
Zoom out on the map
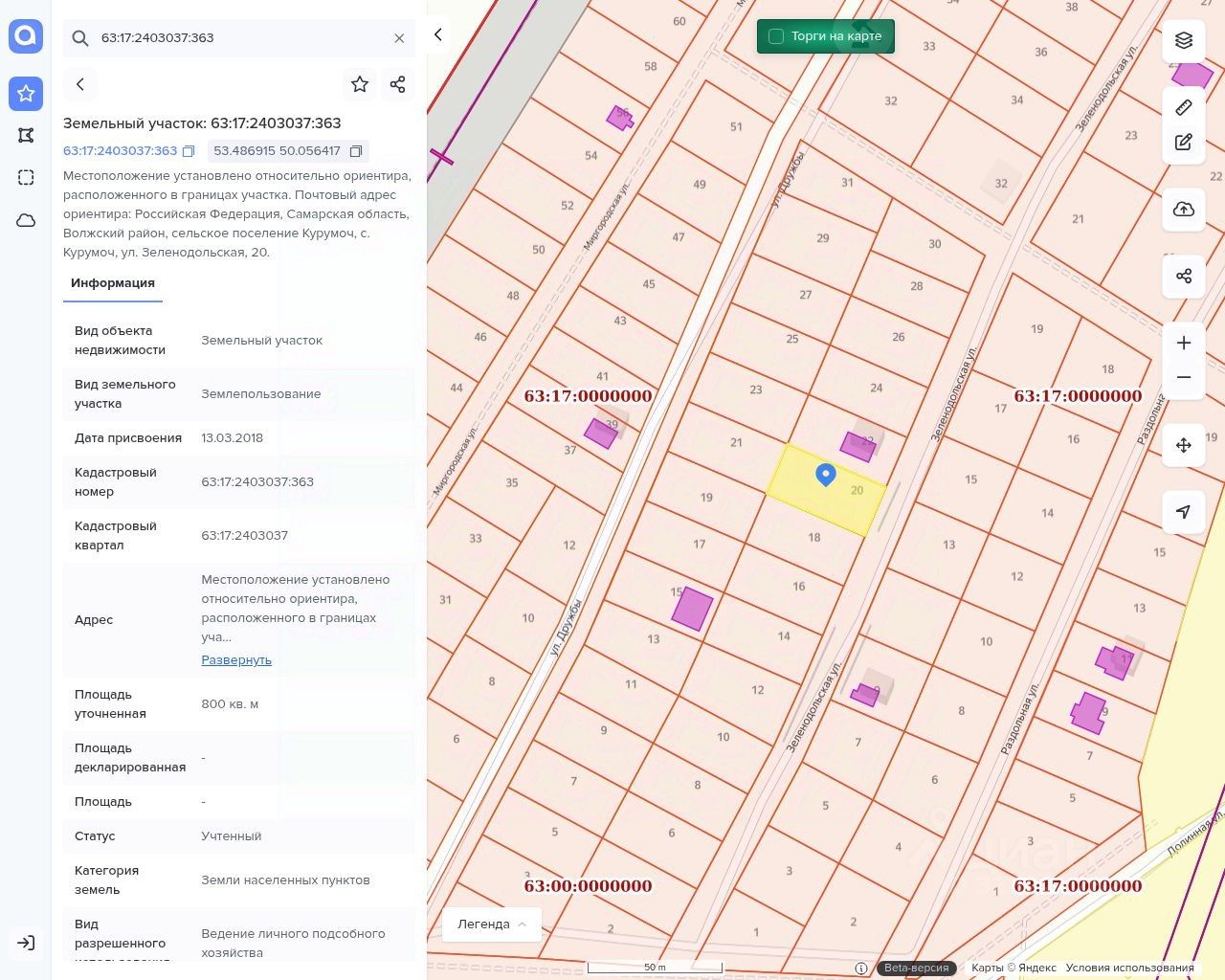(x=1184, y=377)
